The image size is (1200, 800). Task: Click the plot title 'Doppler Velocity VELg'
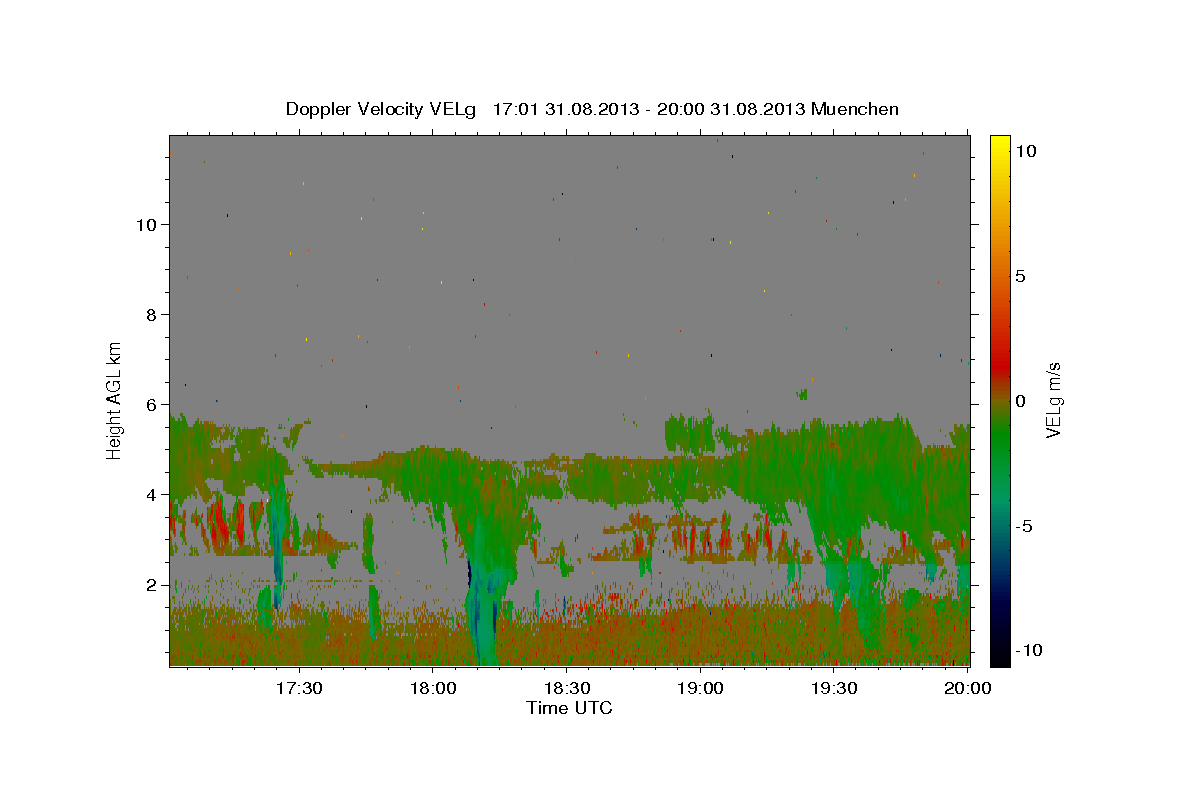click(382, 109)
